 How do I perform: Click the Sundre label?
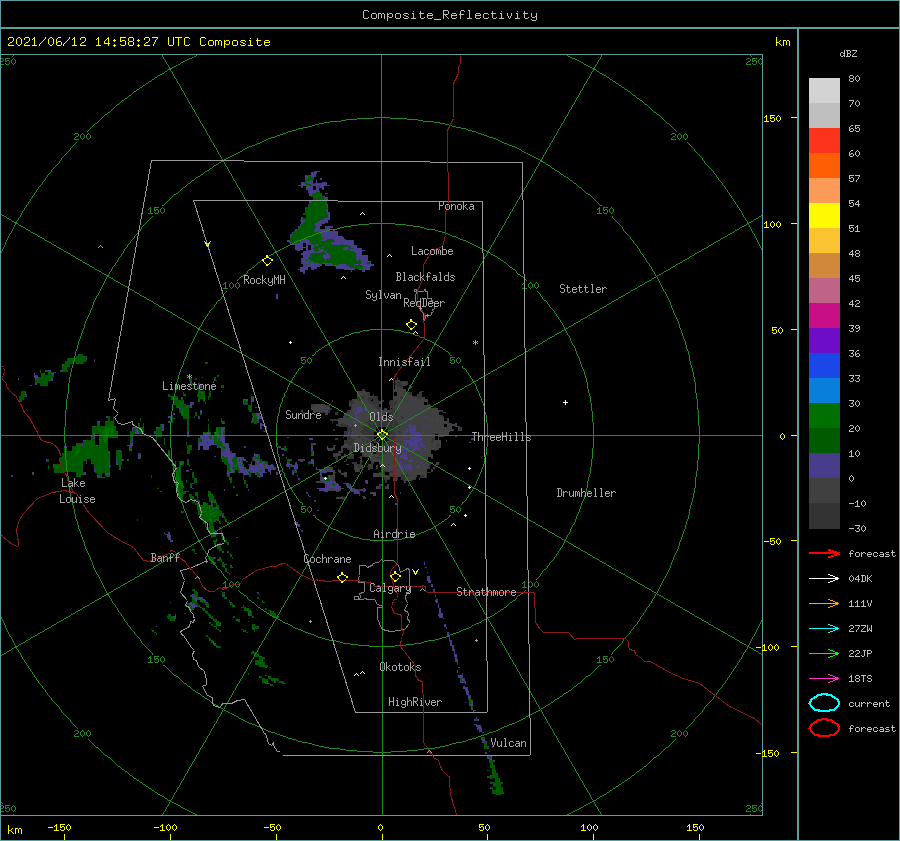pyautogui.click(x=303, y=414)
